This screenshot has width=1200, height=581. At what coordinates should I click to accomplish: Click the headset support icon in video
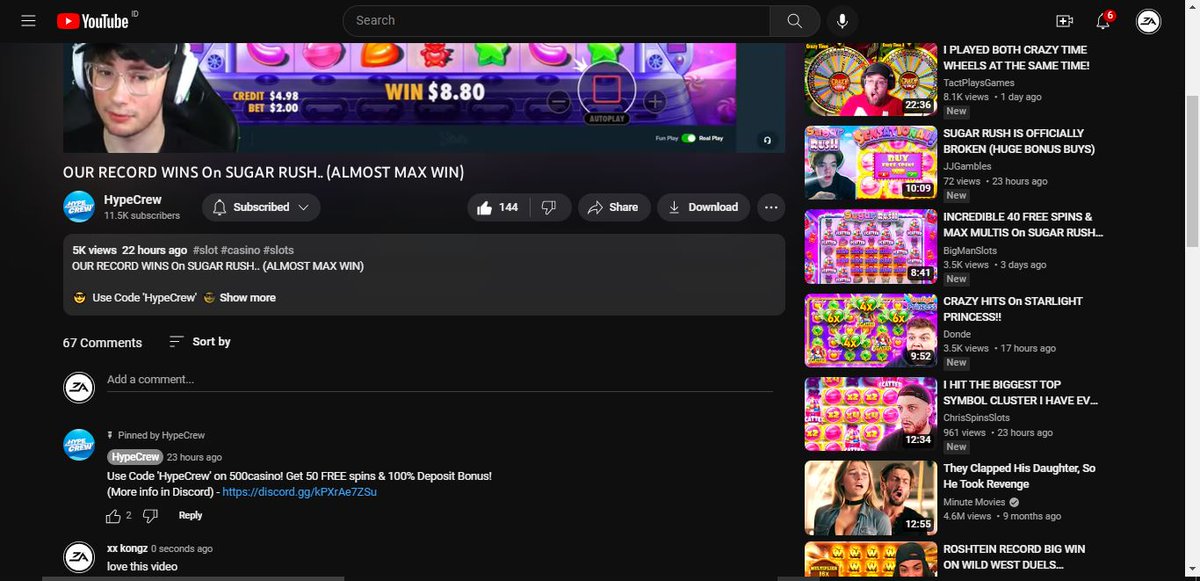point(767,140)
